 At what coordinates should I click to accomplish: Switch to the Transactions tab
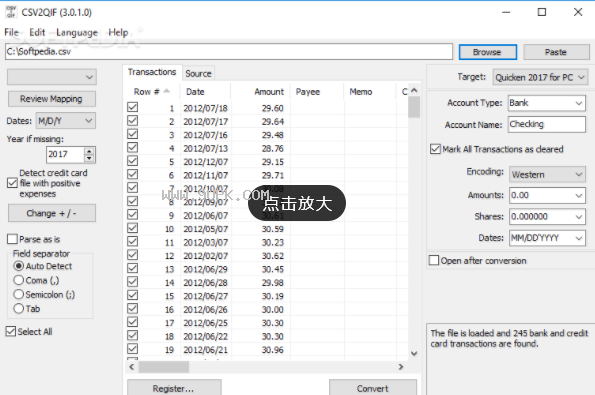point(152,72)
